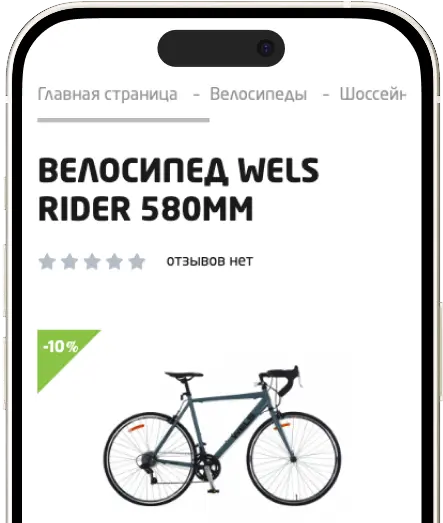This screenshot has height=523, width=443.
Task: Open the Wels Rider bicycle product image
Action: coord(222,435)
